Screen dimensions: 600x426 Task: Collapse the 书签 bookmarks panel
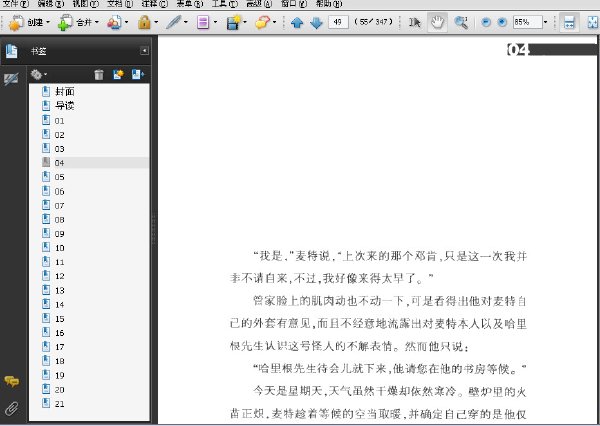[x=144, y=51]
